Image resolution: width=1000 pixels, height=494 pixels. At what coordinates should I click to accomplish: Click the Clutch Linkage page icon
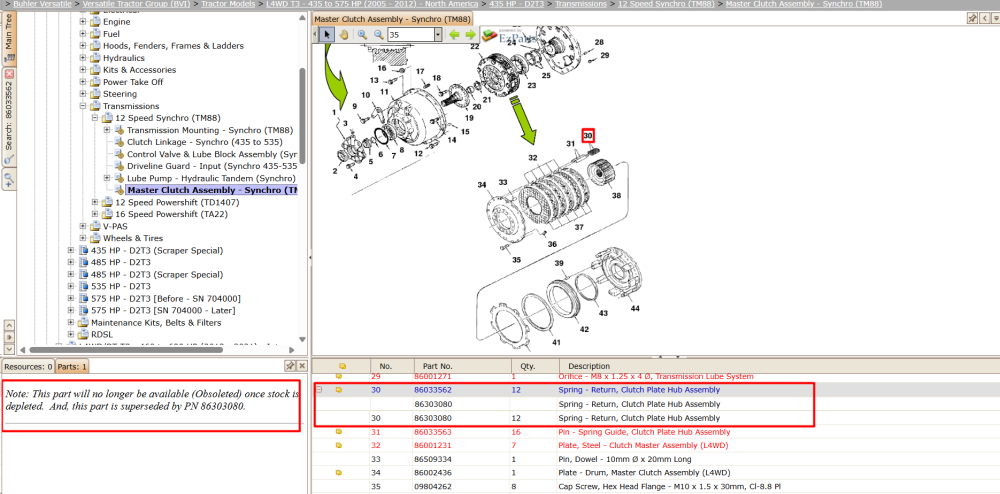pos(119,142)
